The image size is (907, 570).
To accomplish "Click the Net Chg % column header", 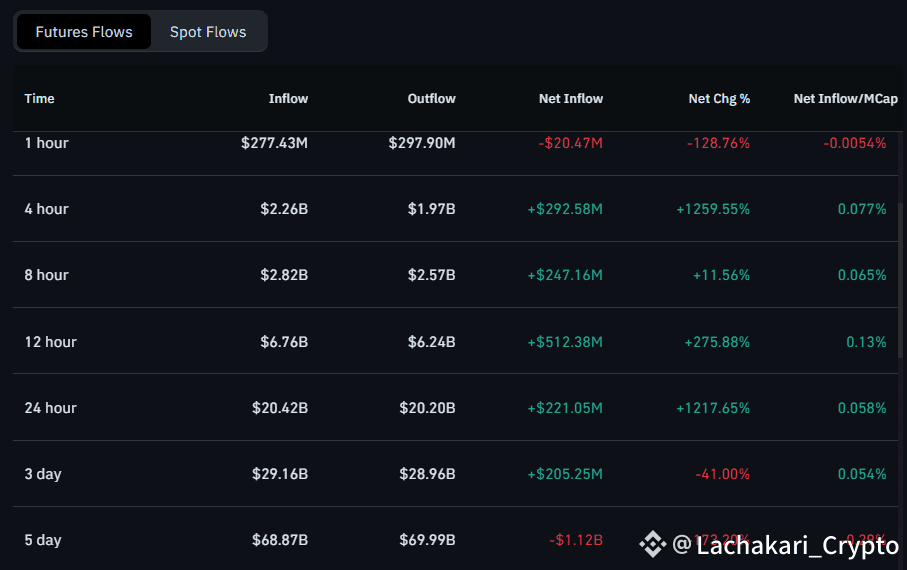I will click(719, 99).
